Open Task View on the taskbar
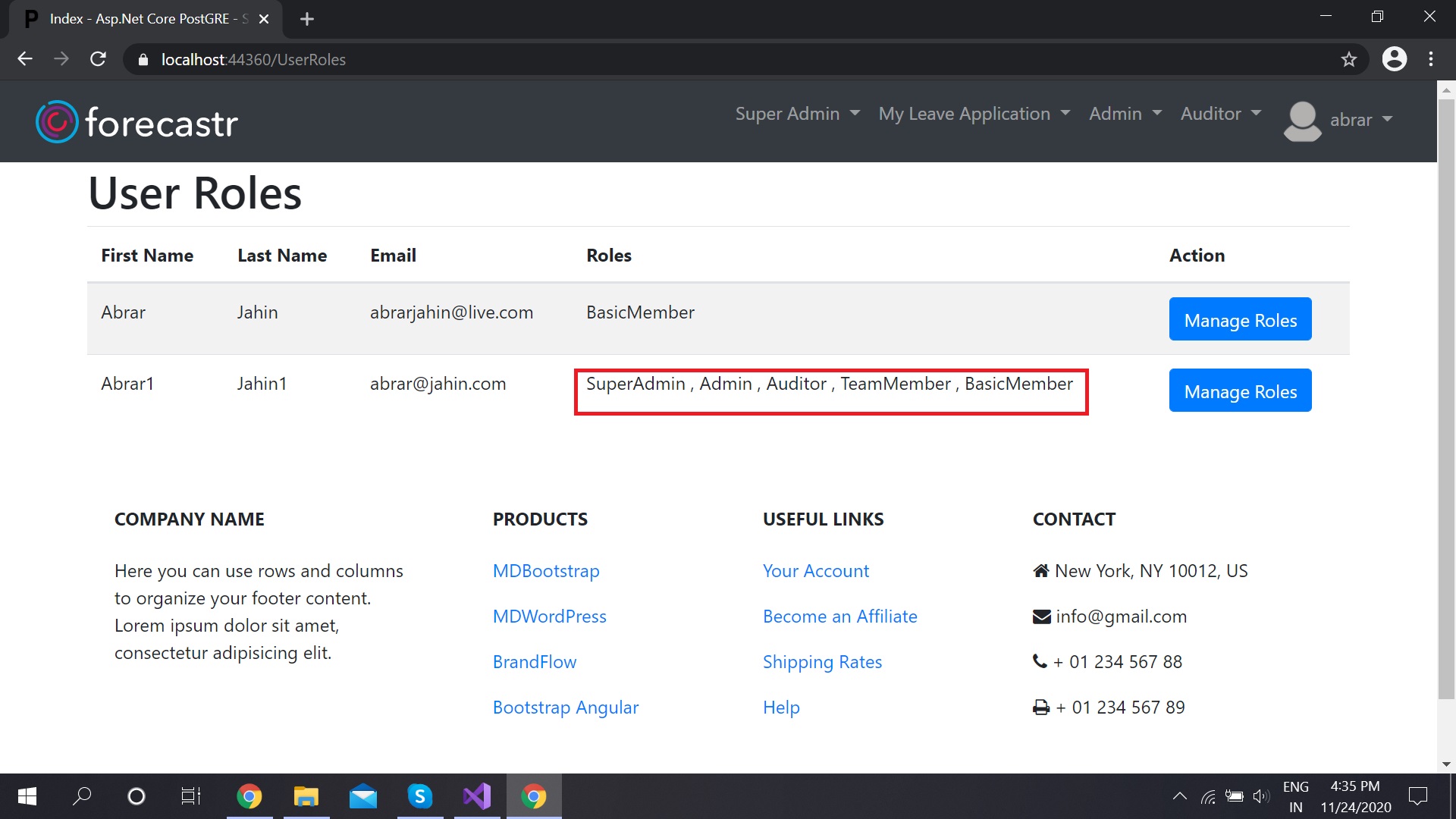 click(191, 796)
